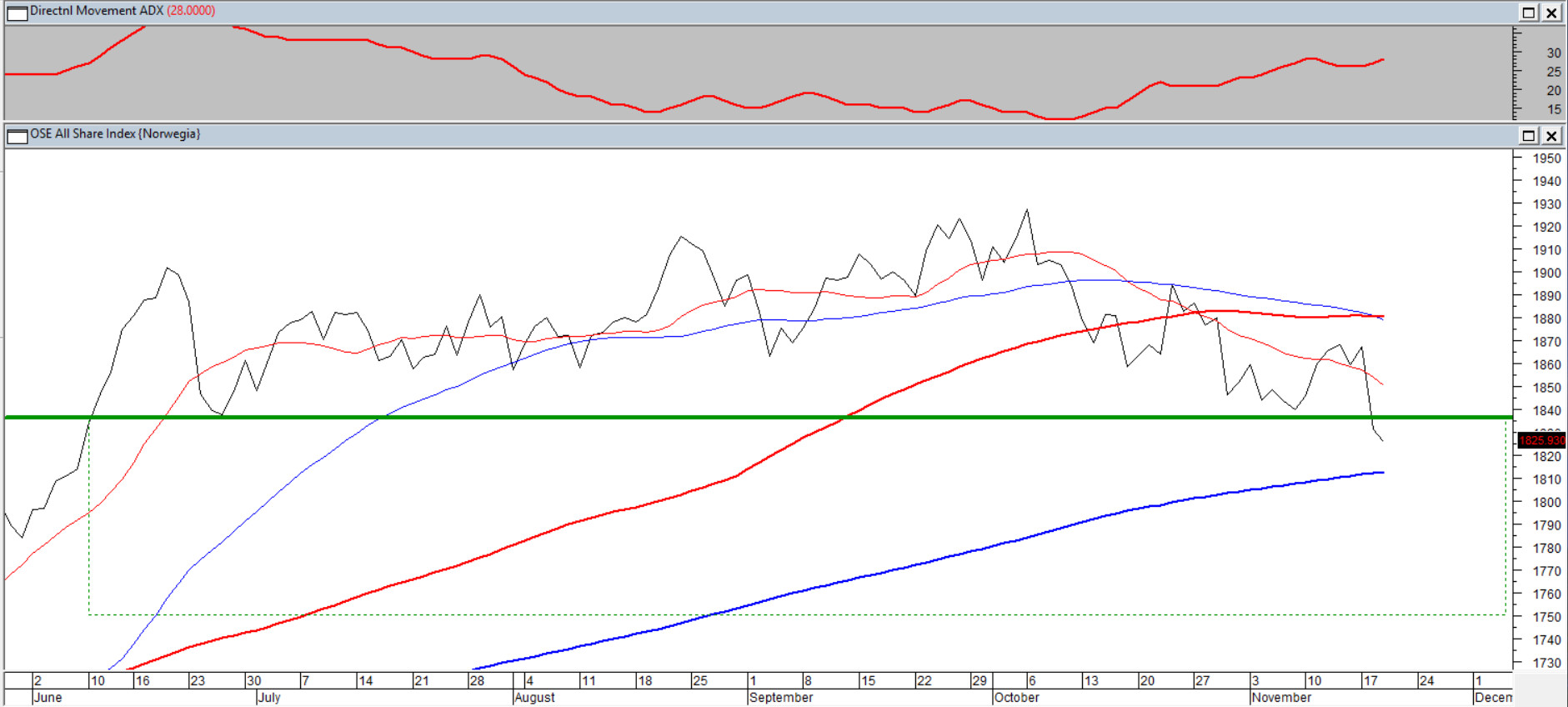Close the Directnl Movement ADX panel
1568x707 pixels.
coord(1551,13)
